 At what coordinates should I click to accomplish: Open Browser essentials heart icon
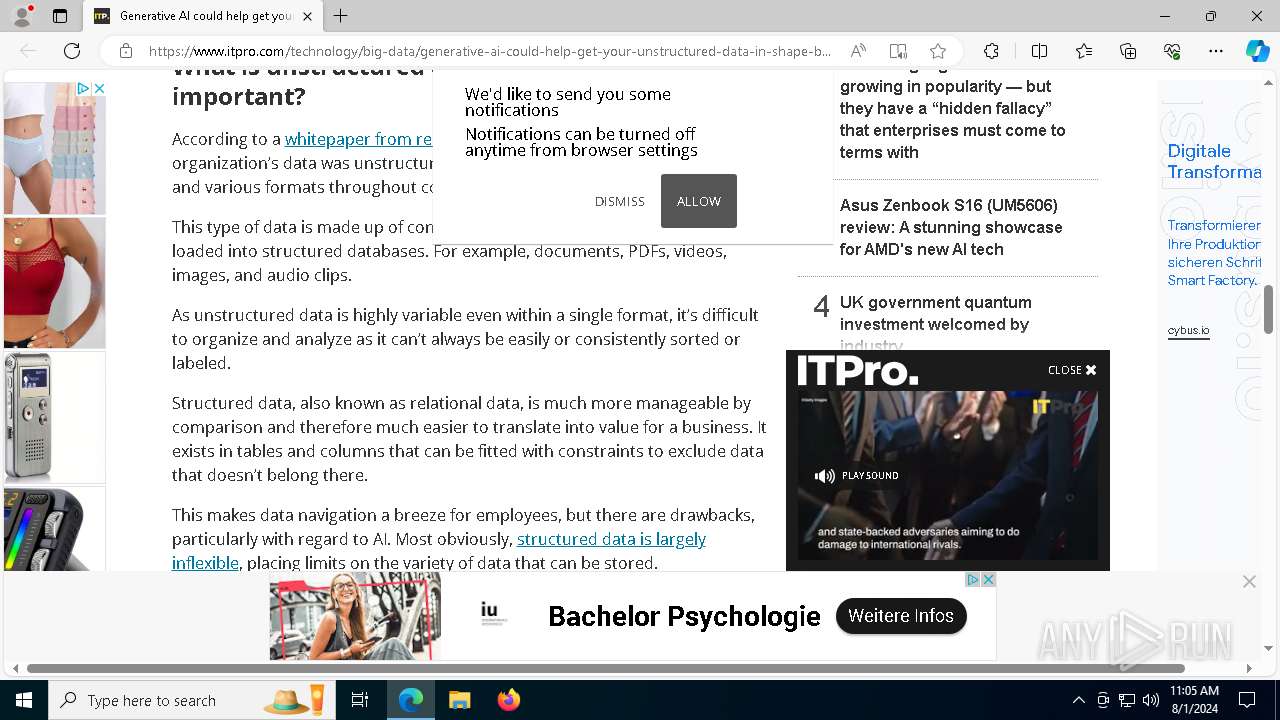[1172, 51]
